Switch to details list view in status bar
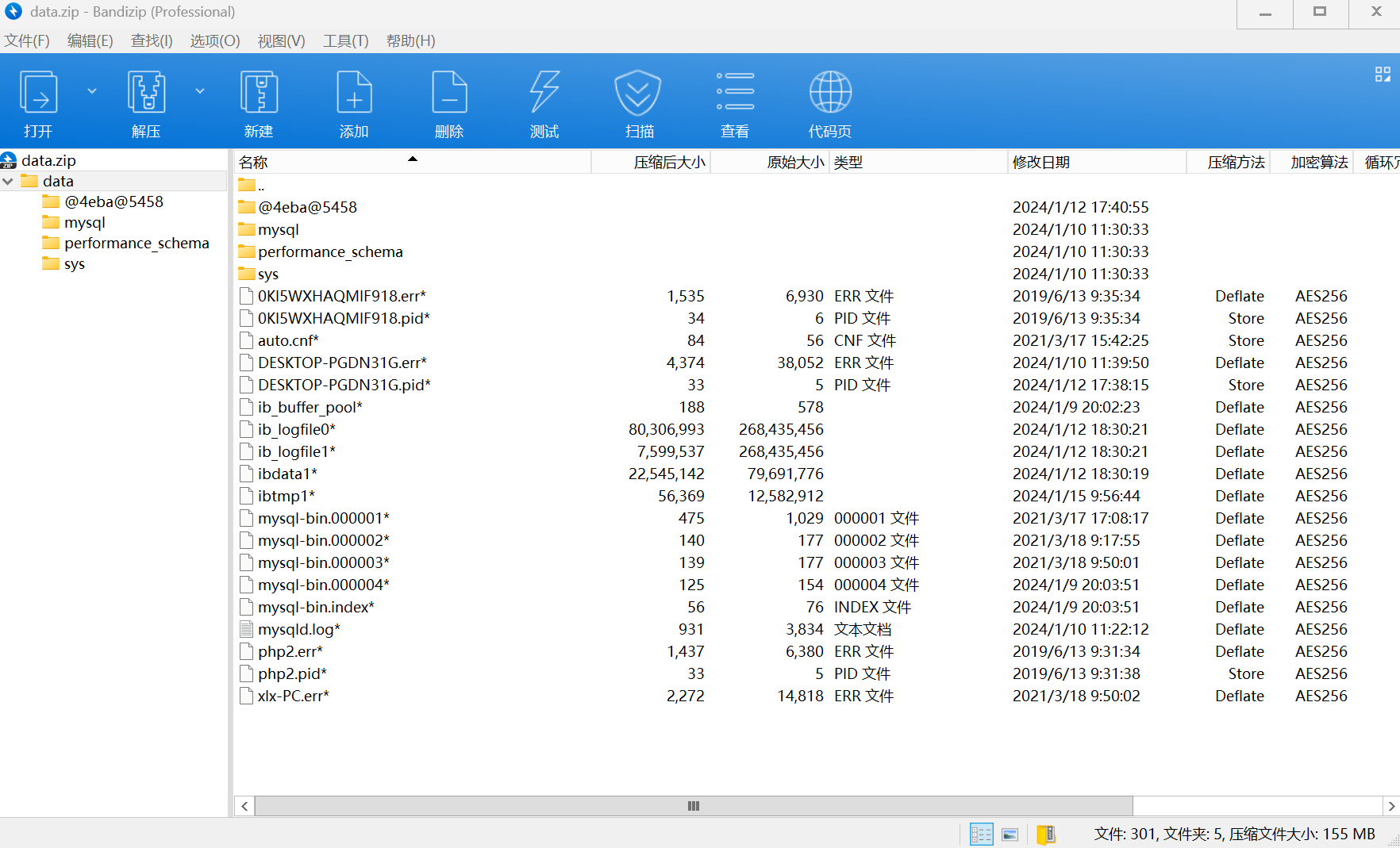The height and width of the screenshot is (848, 1400). click(981, 834)
